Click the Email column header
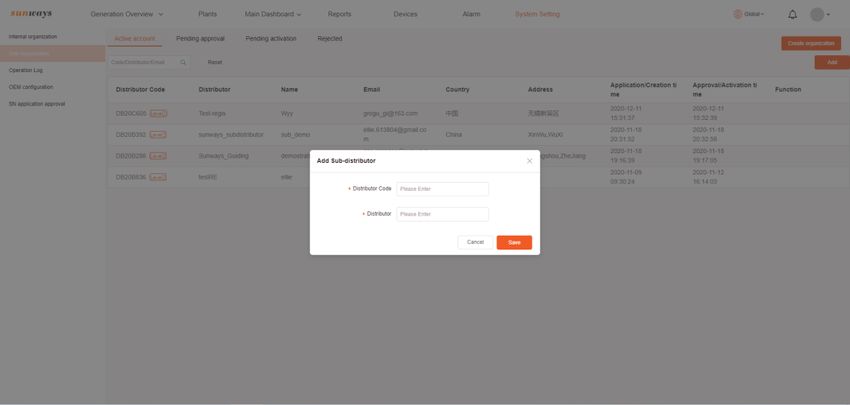Screen dimensions: 850x405 pos(371,89)
